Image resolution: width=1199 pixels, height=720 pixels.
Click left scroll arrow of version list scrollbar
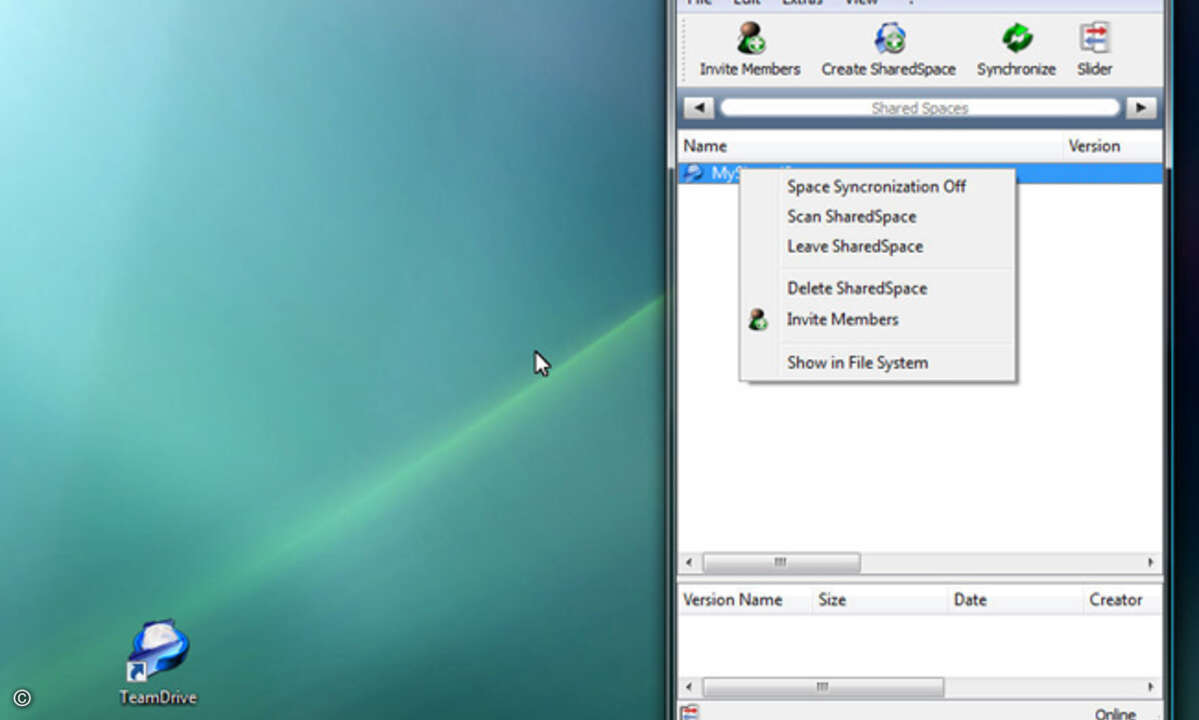[689, 687]
